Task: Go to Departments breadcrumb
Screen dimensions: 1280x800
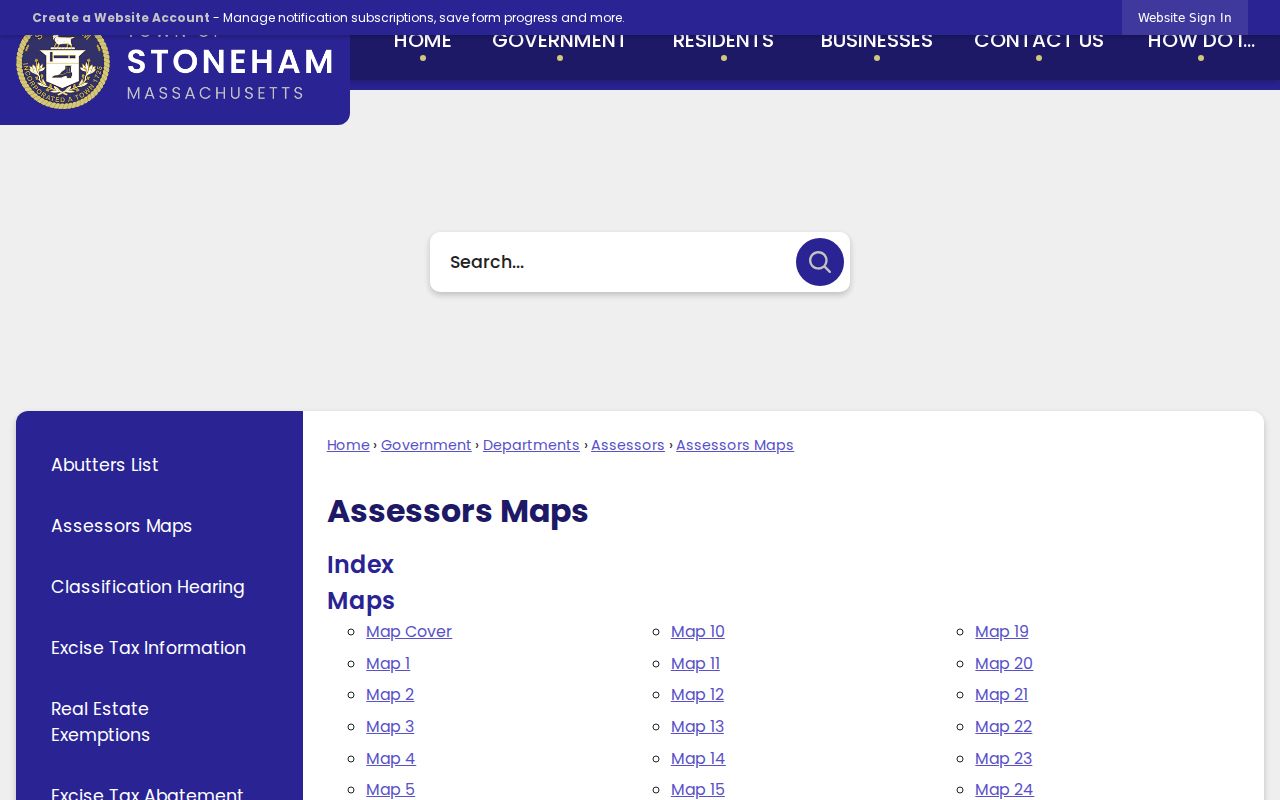Action: point(531,445)
